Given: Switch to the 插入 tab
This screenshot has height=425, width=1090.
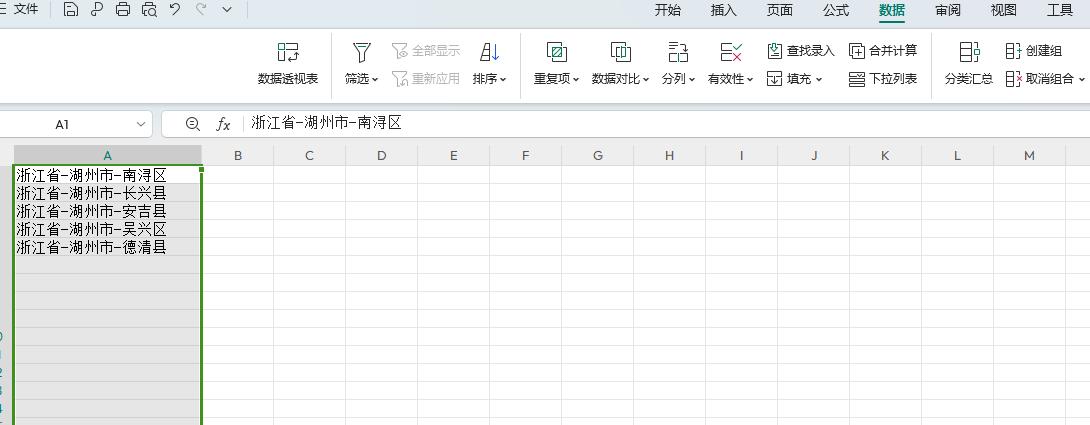Looking at the screenshot, I should 724,10.
